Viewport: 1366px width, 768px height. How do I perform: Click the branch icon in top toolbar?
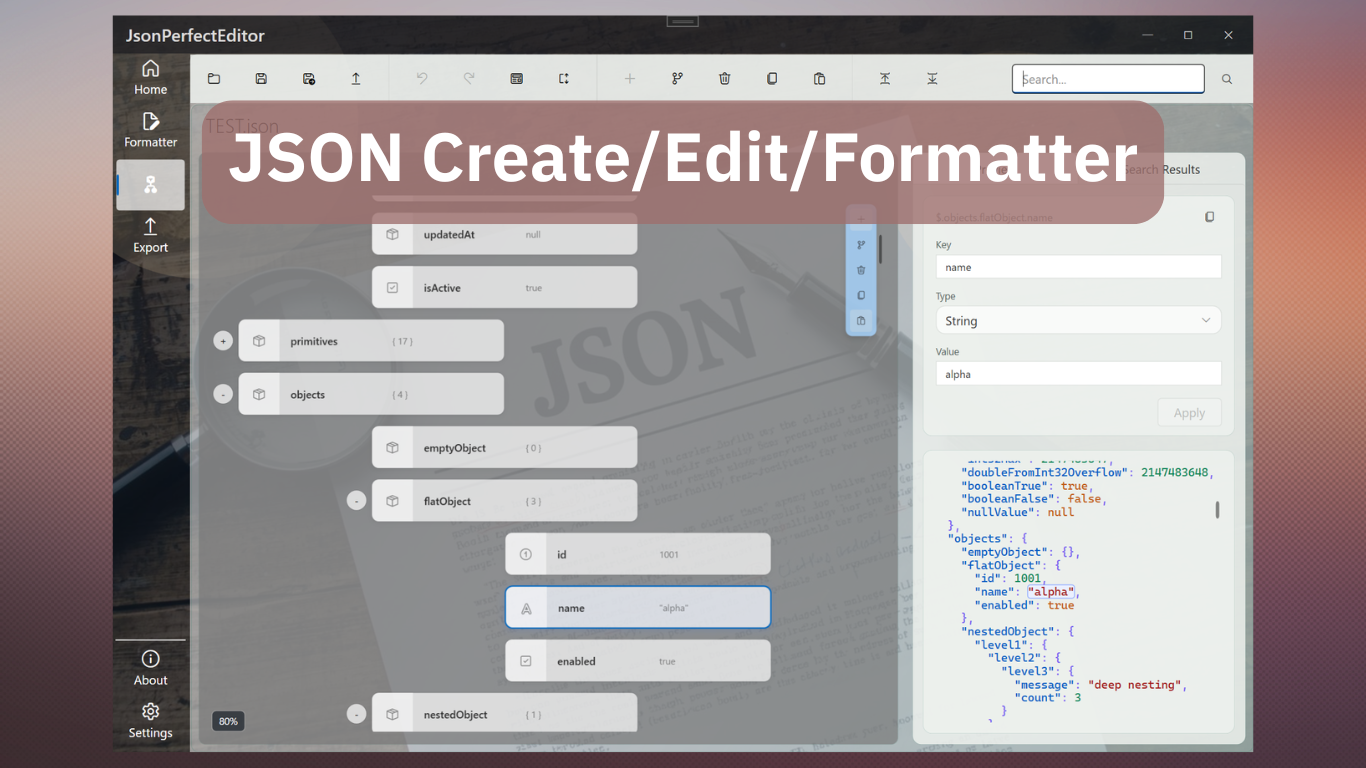coord(677,79)
